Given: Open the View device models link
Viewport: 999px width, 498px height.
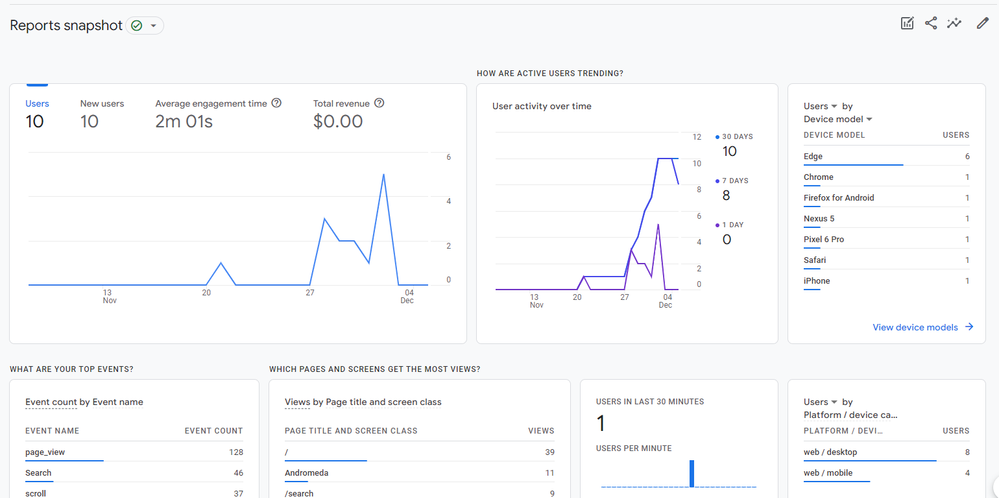Looking at the screenshot, I should pos(915,327).
